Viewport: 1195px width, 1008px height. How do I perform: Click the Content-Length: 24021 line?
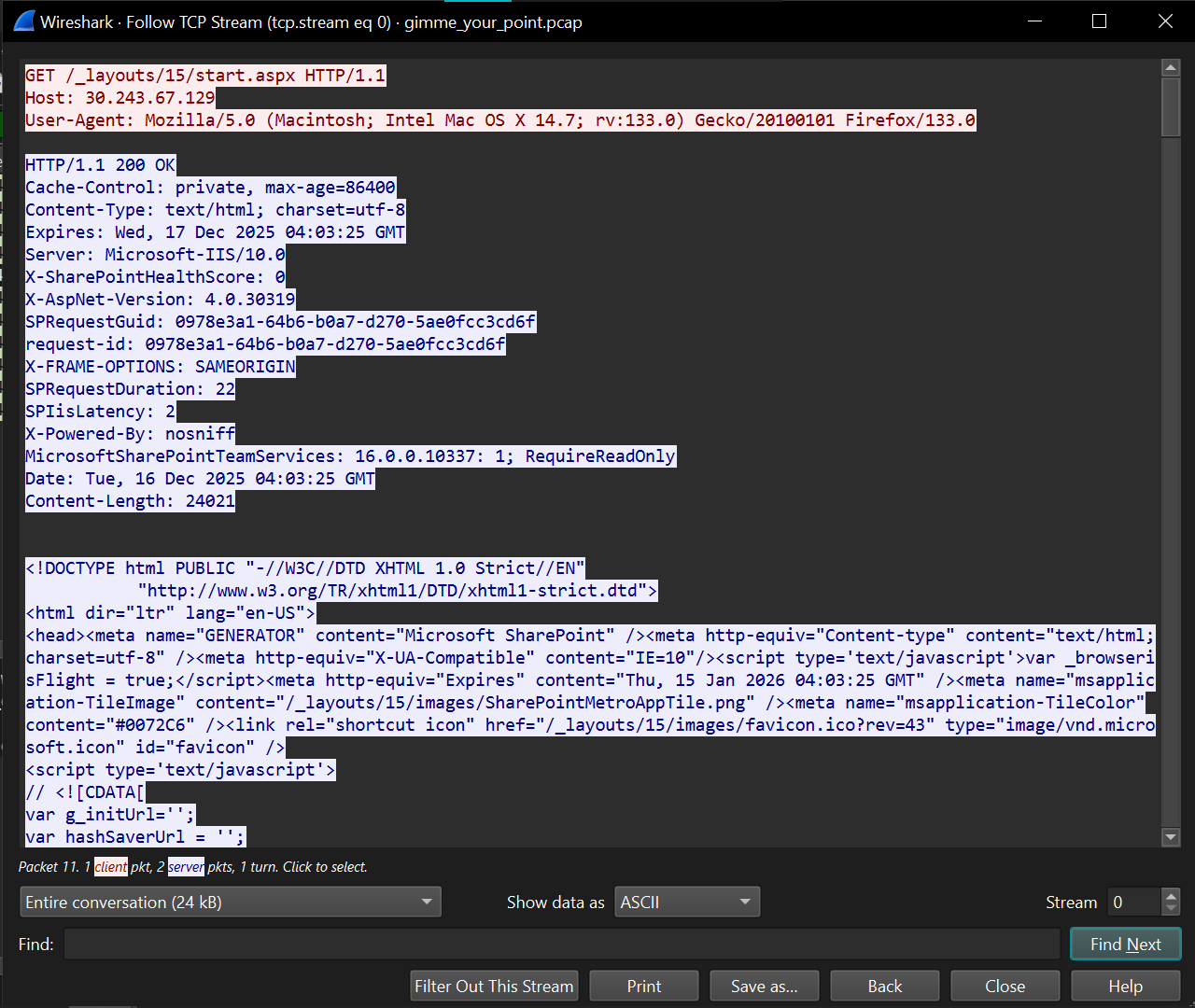coord(130,501)
